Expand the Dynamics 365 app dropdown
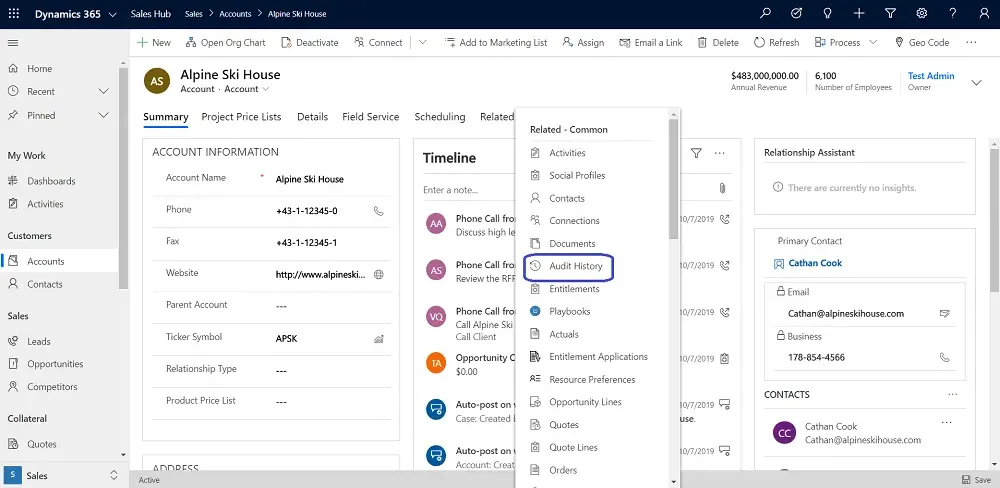 (112, 14)
